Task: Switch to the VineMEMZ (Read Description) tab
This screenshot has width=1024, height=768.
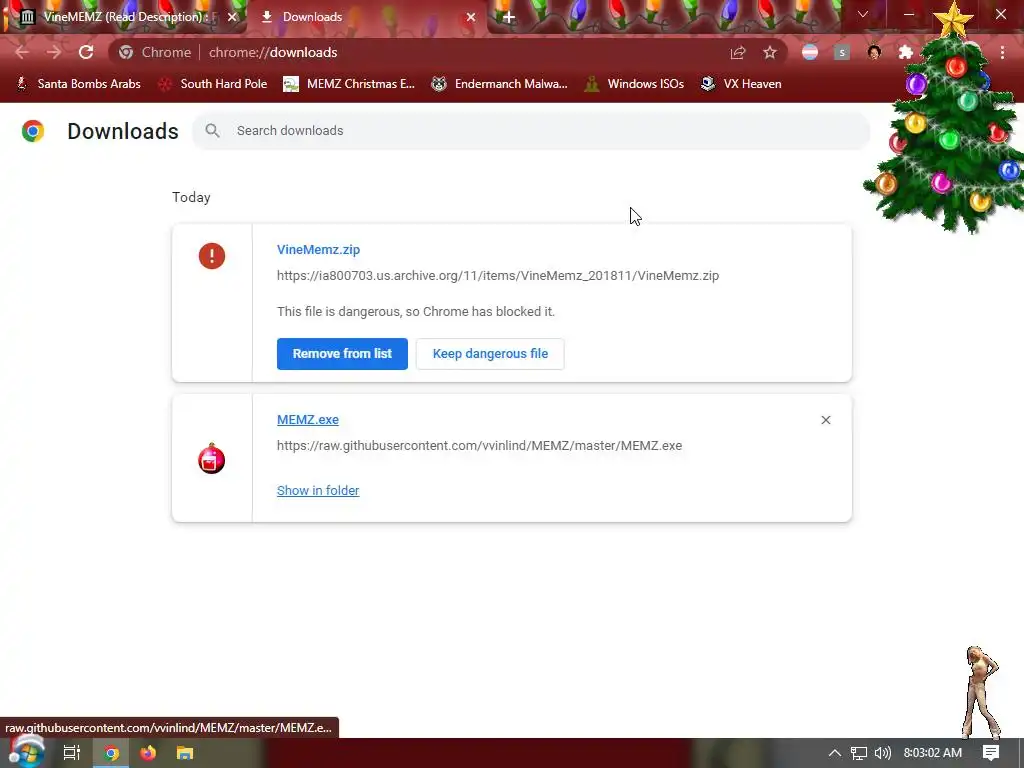Action: coord(123,17)
